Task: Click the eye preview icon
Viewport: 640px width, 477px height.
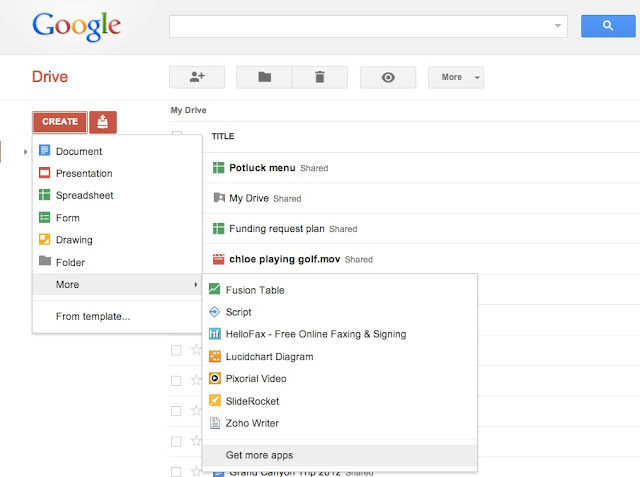Action: (x=387, y=77)
